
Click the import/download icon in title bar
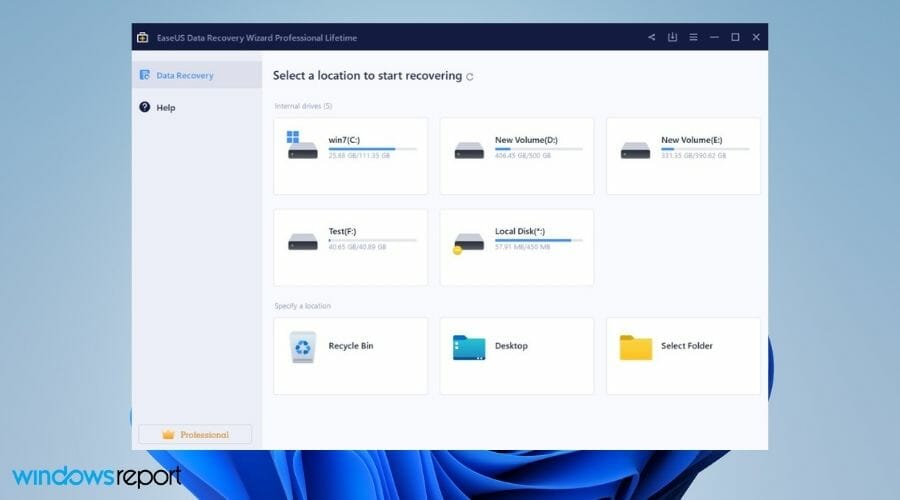(x=672, y=37)
